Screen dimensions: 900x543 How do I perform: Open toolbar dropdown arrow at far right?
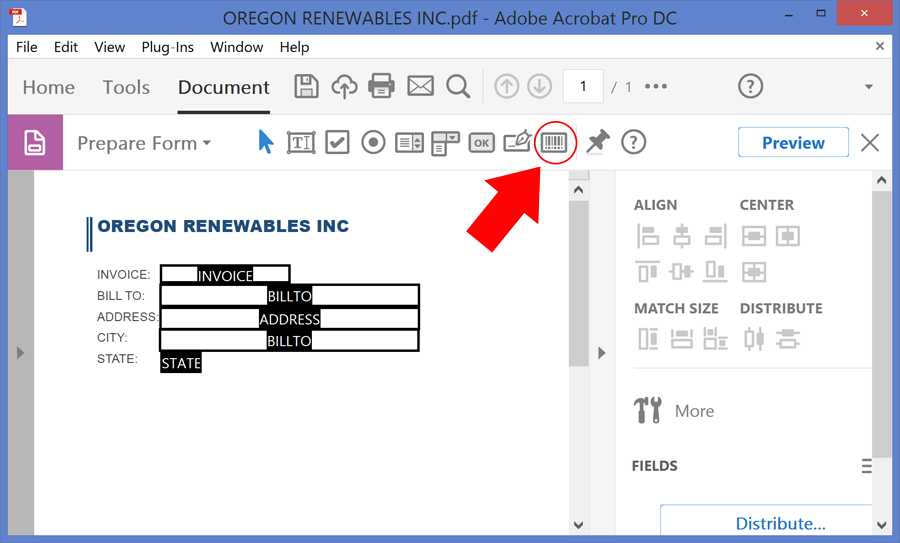(869, 87)
